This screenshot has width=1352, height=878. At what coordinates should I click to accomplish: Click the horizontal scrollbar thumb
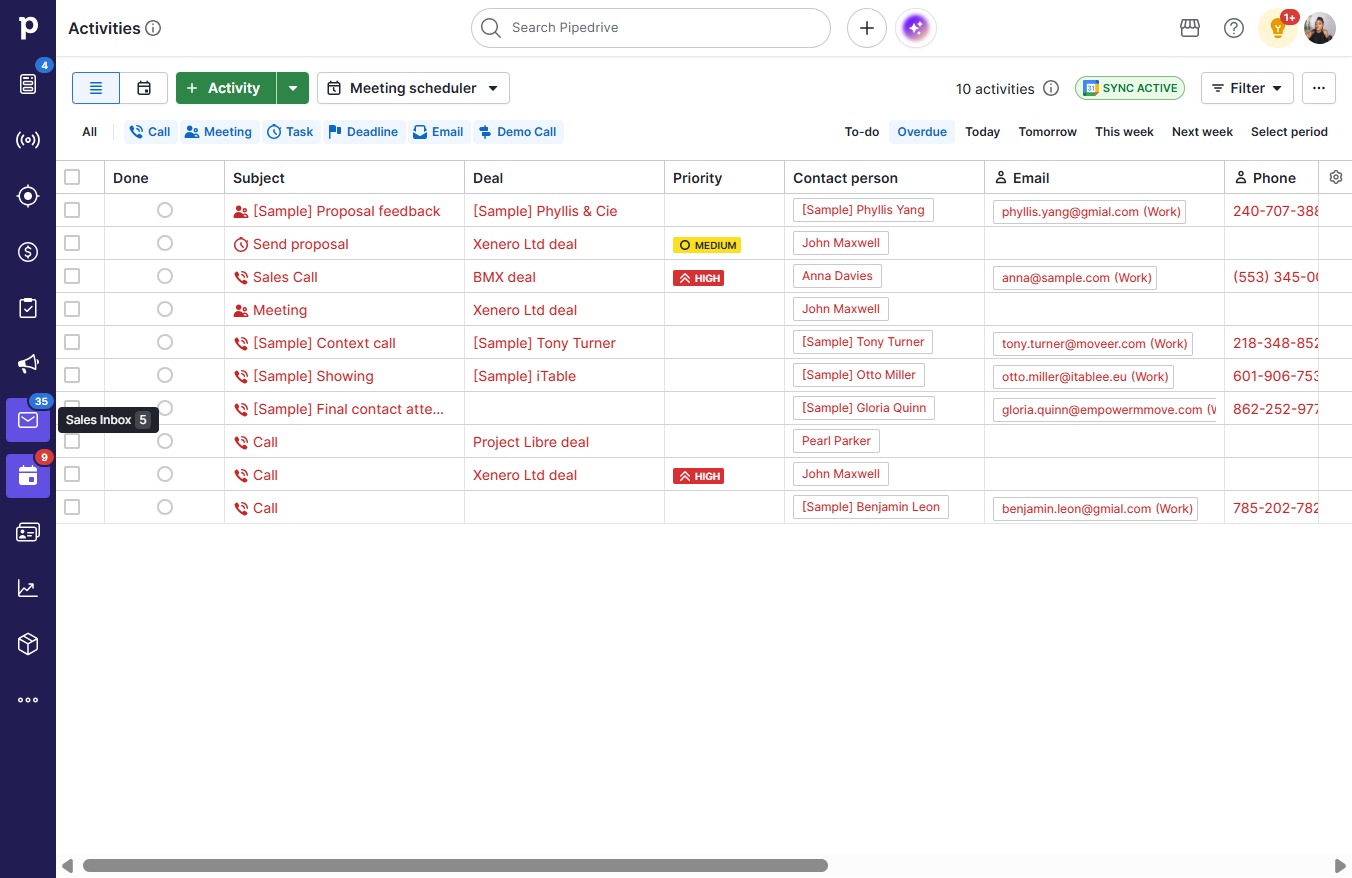pyautogui.click(x=455, y=865)
